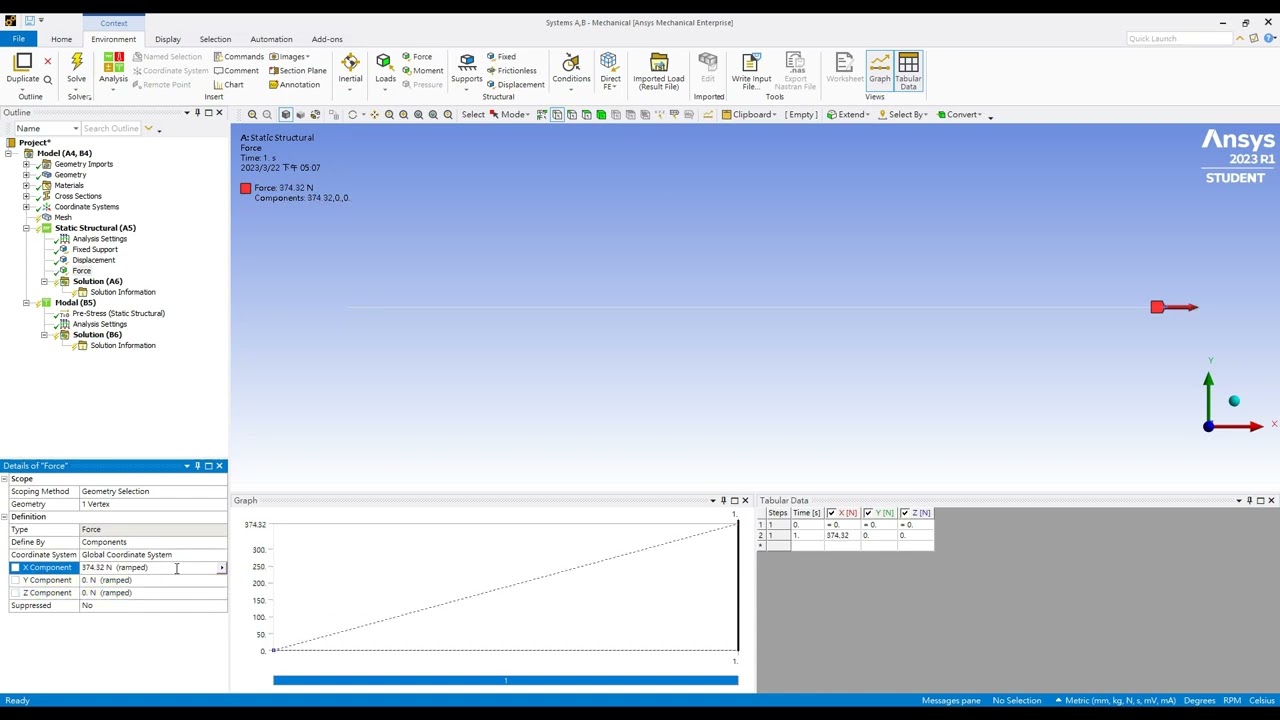Uncheck the X [N] column checkbox in Tabular Data

[831, 513]
